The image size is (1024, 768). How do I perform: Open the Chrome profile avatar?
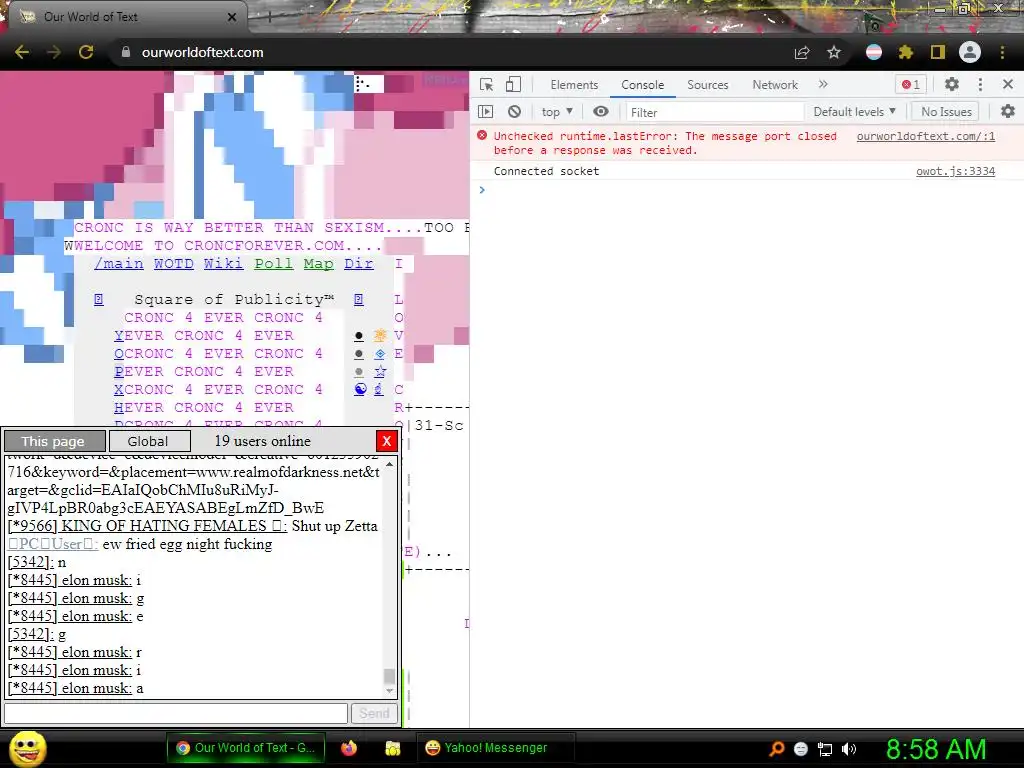point(970,52)
